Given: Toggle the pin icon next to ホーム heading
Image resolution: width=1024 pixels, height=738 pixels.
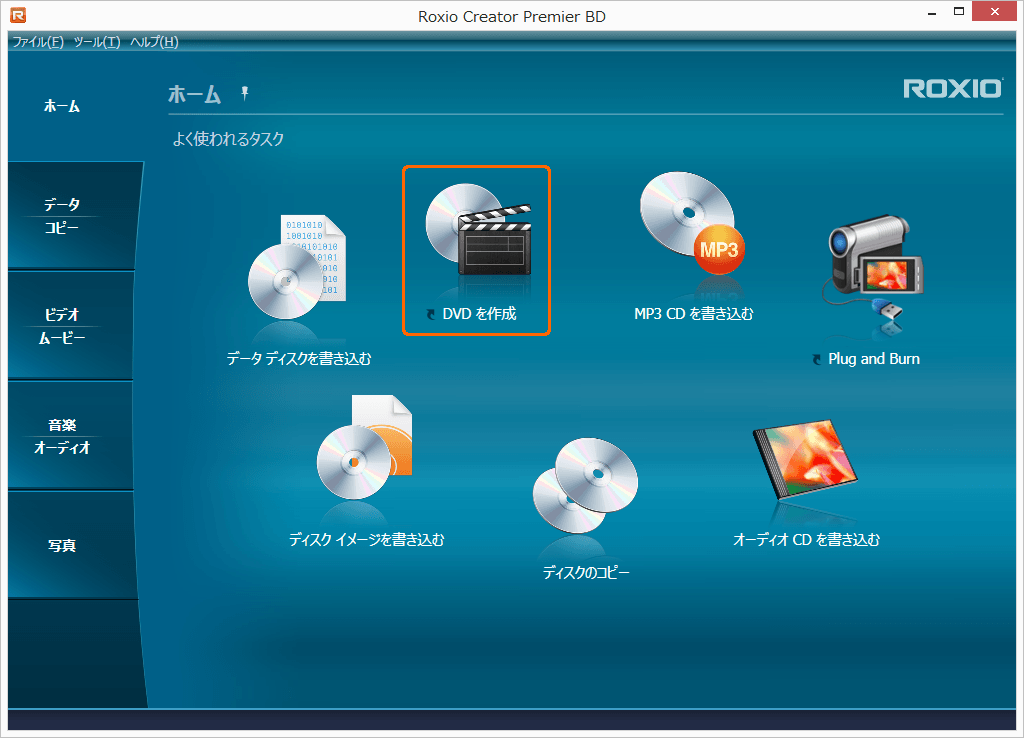Looking at the screenshot, I should click(x=245, y=93).
